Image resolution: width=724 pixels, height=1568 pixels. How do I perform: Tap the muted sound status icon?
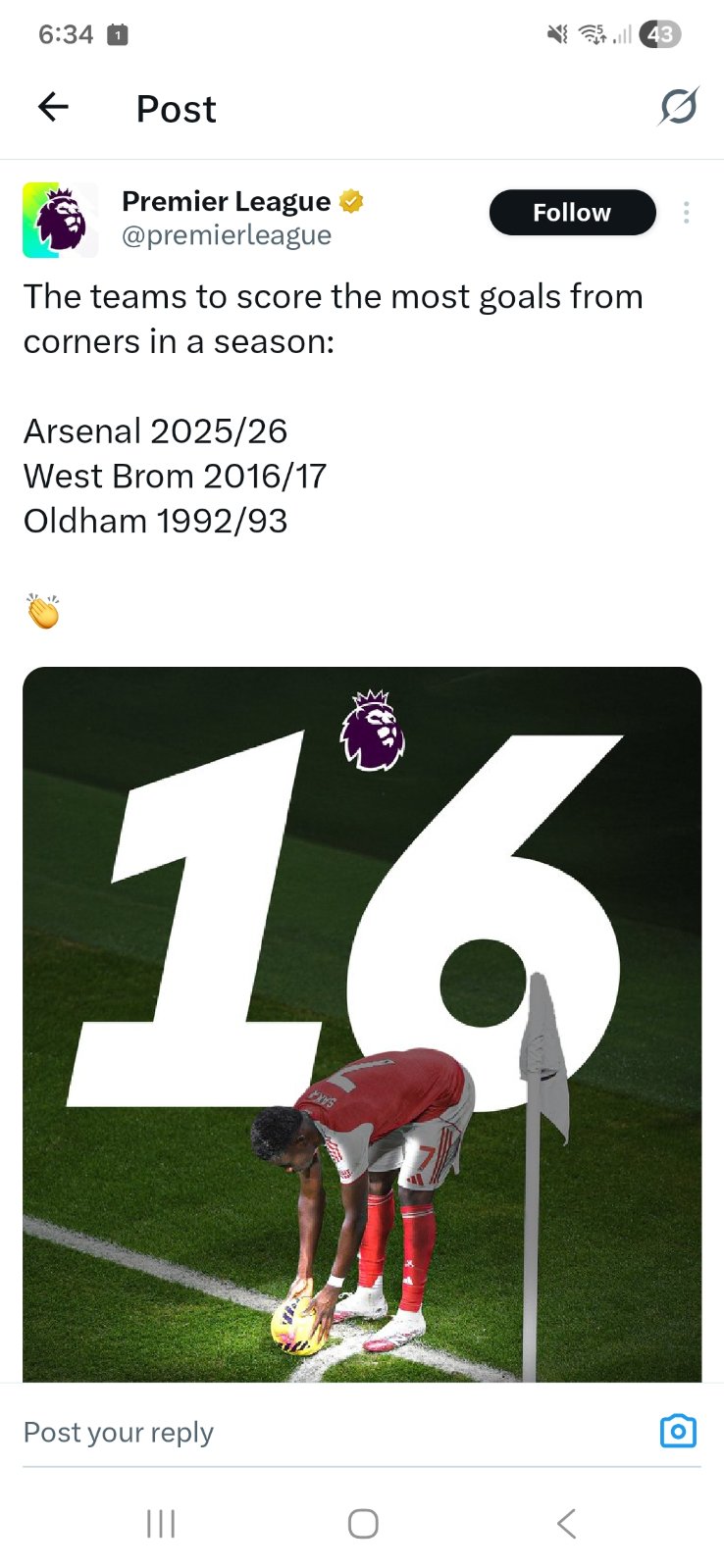[557, 35]
